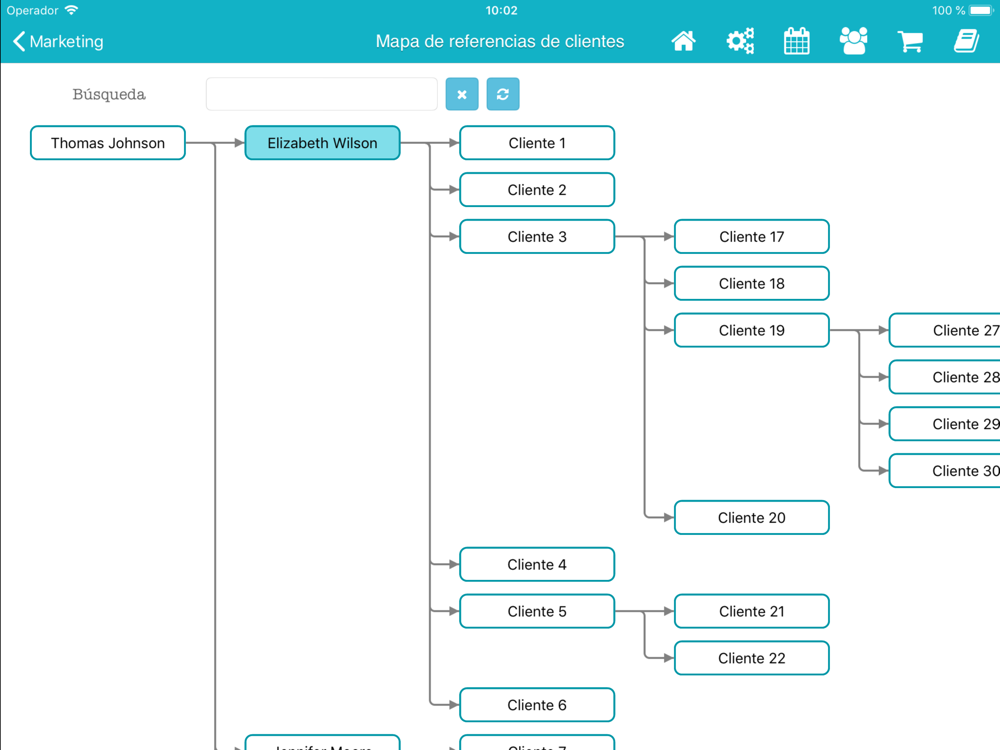Select the Cliente 1 node
The height and width of the screenshot is (750, 1000).
pos(537,143)
